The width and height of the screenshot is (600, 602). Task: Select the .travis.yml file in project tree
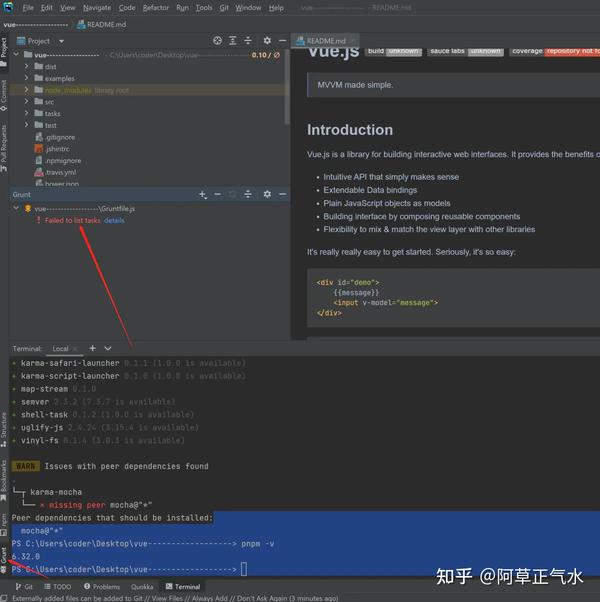point(59,172)
